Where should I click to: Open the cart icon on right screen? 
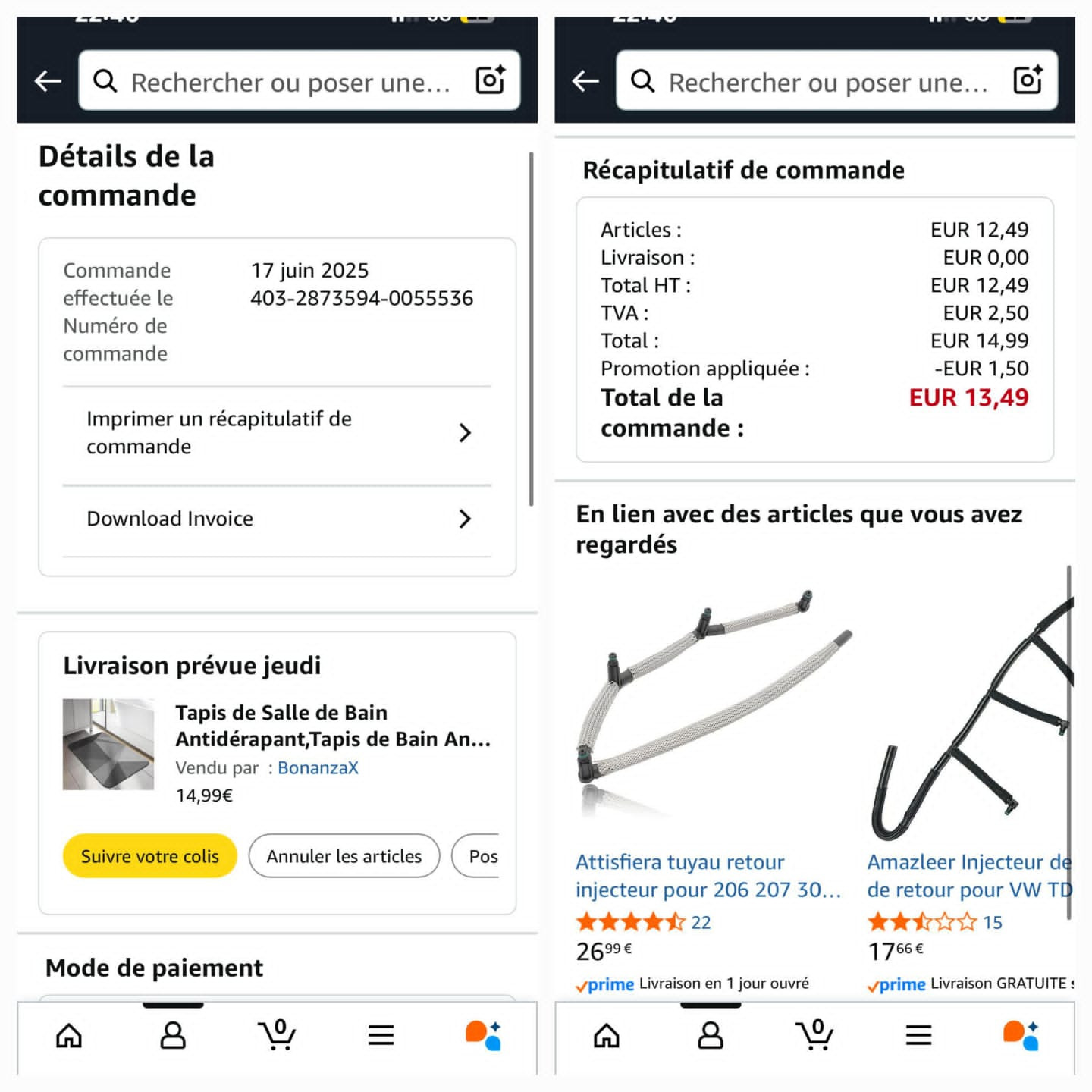814,1034
